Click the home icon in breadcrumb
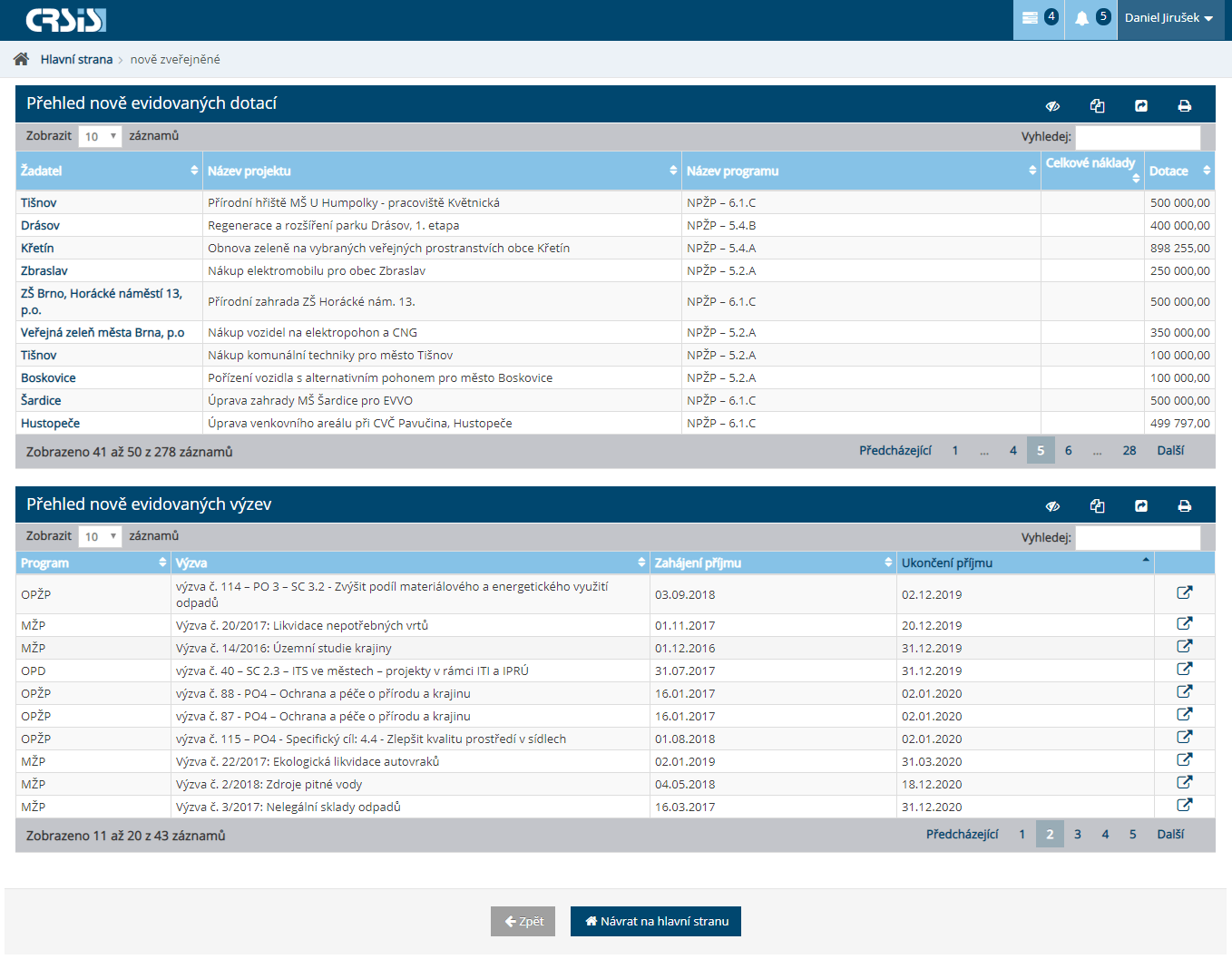Image resolution: width=1232 pixels, height=969 pixels. tap(21, 59)
